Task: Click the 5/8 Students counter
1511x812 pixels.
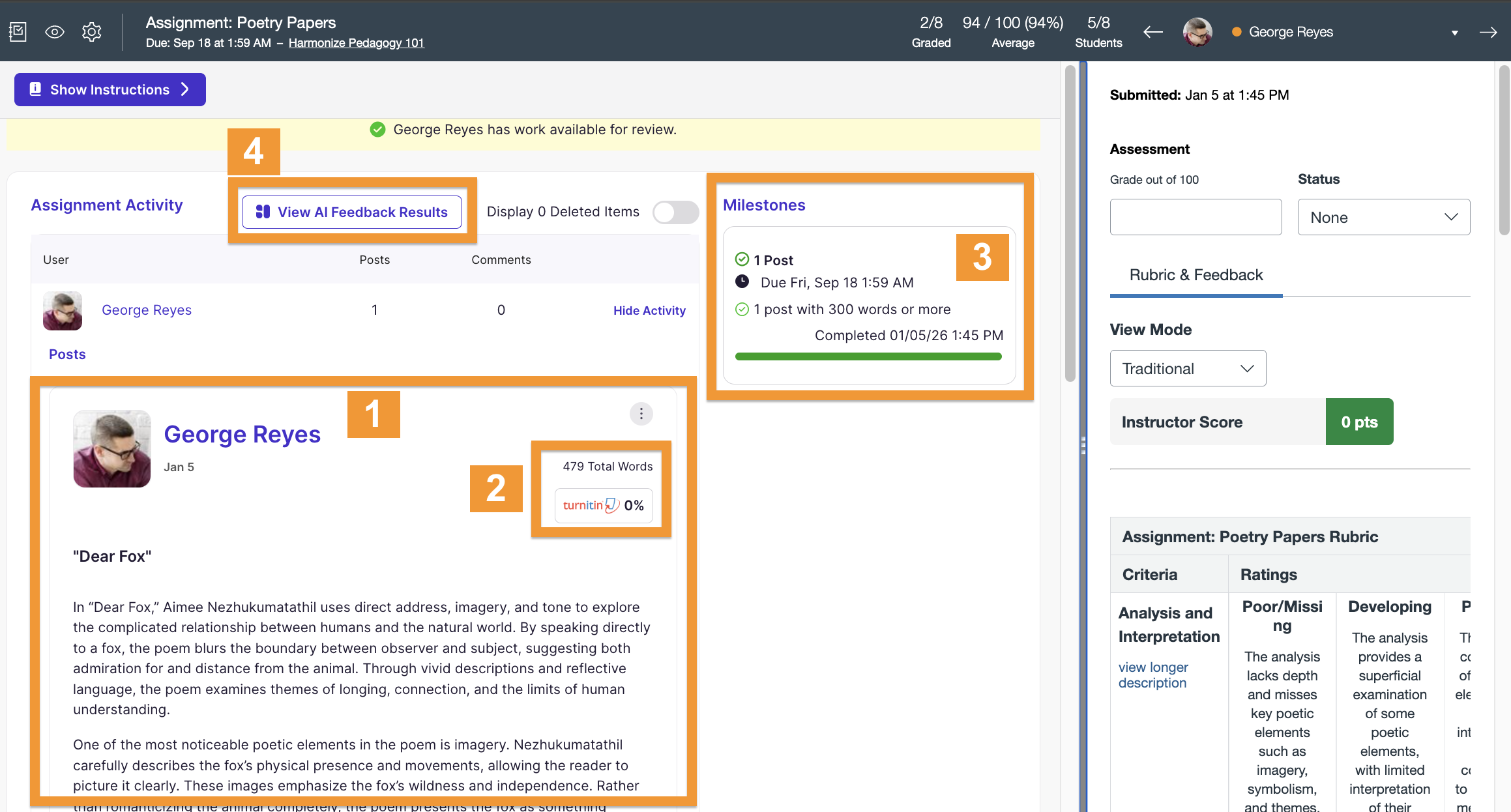Action: (1098, 32)
